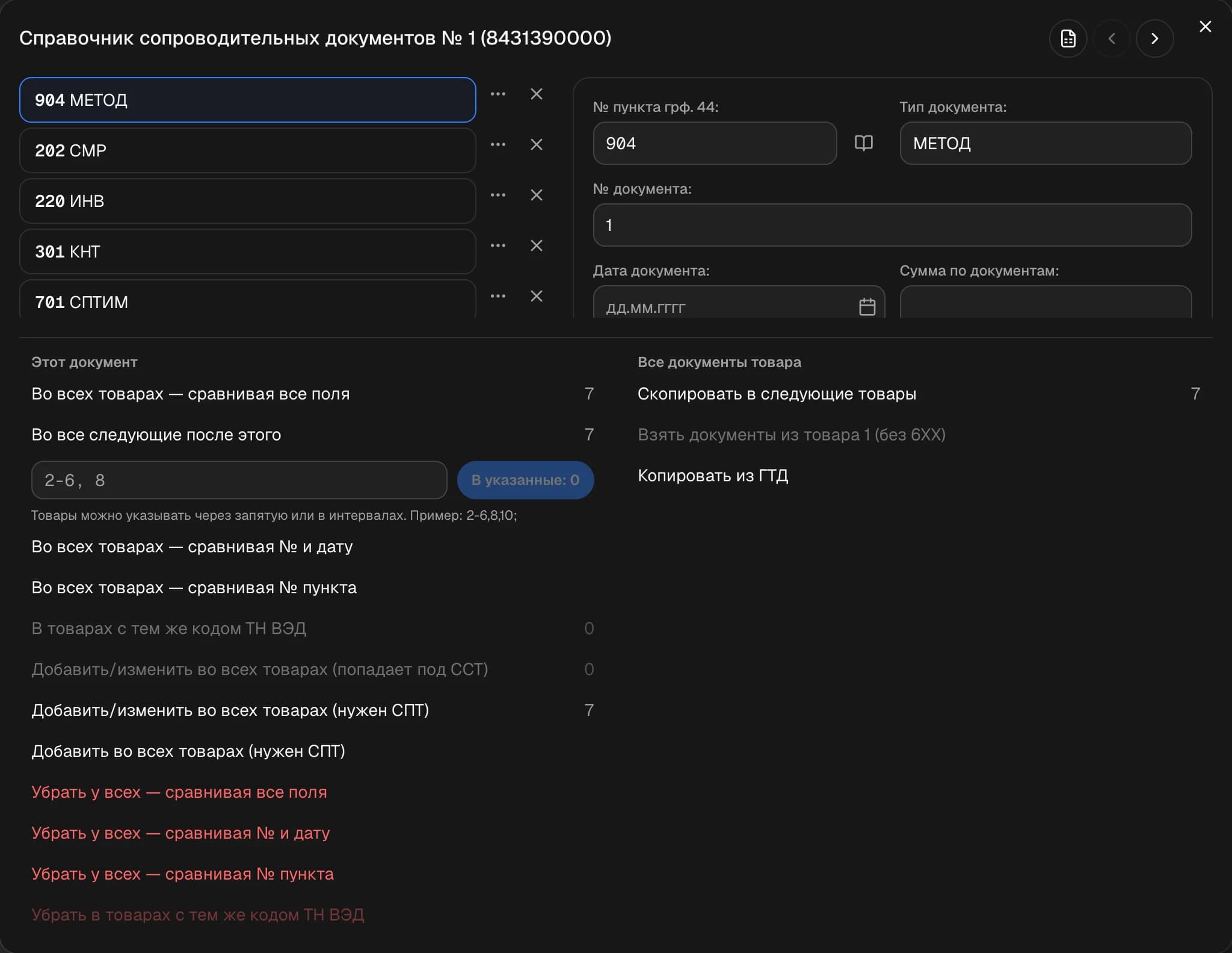Open more options for 202 СМР row
The width and height of the screenshot is (1232, 953).
click(x=498, y=144)
